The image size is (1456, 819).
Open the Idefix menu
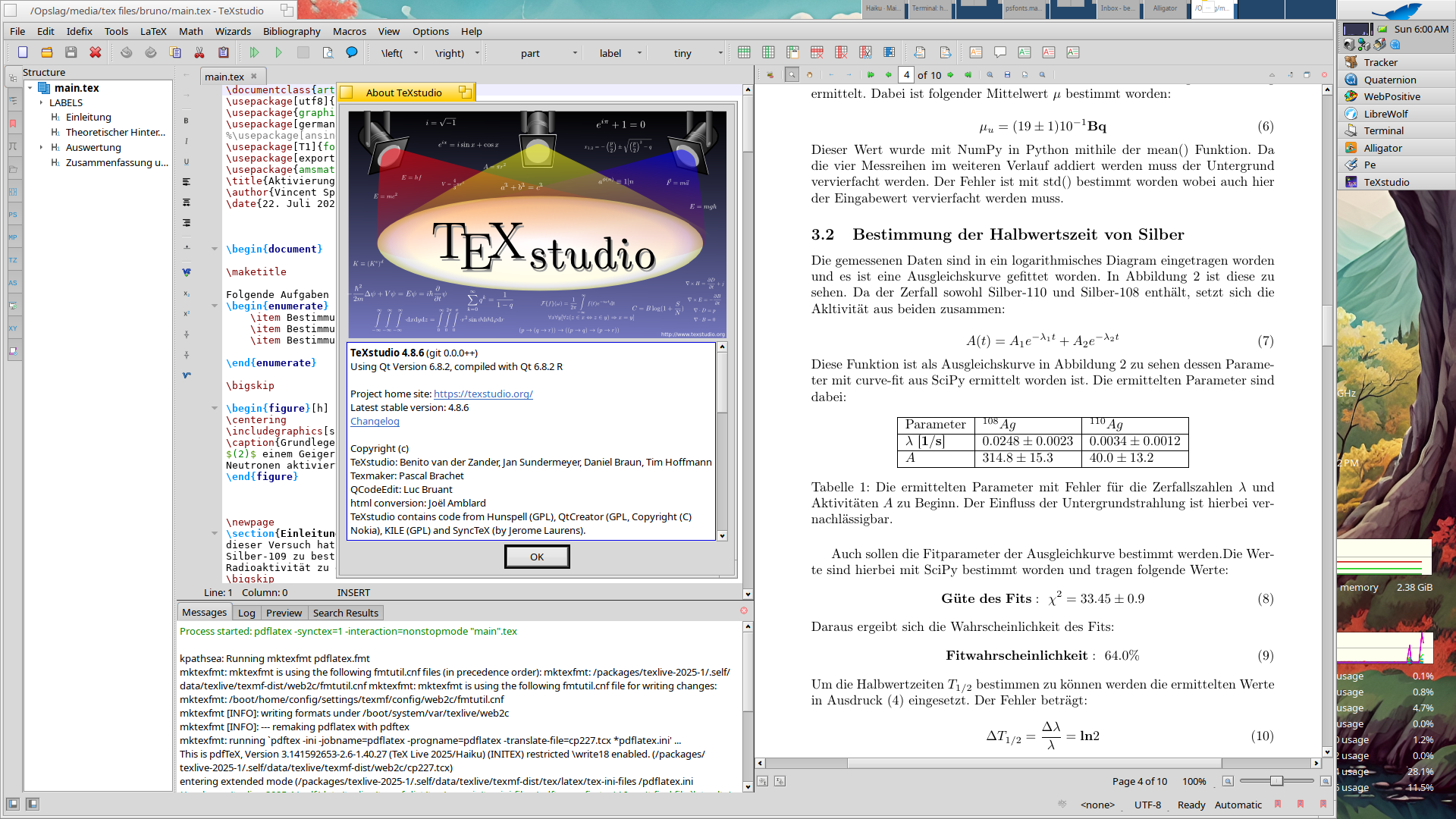coord(79,31)
